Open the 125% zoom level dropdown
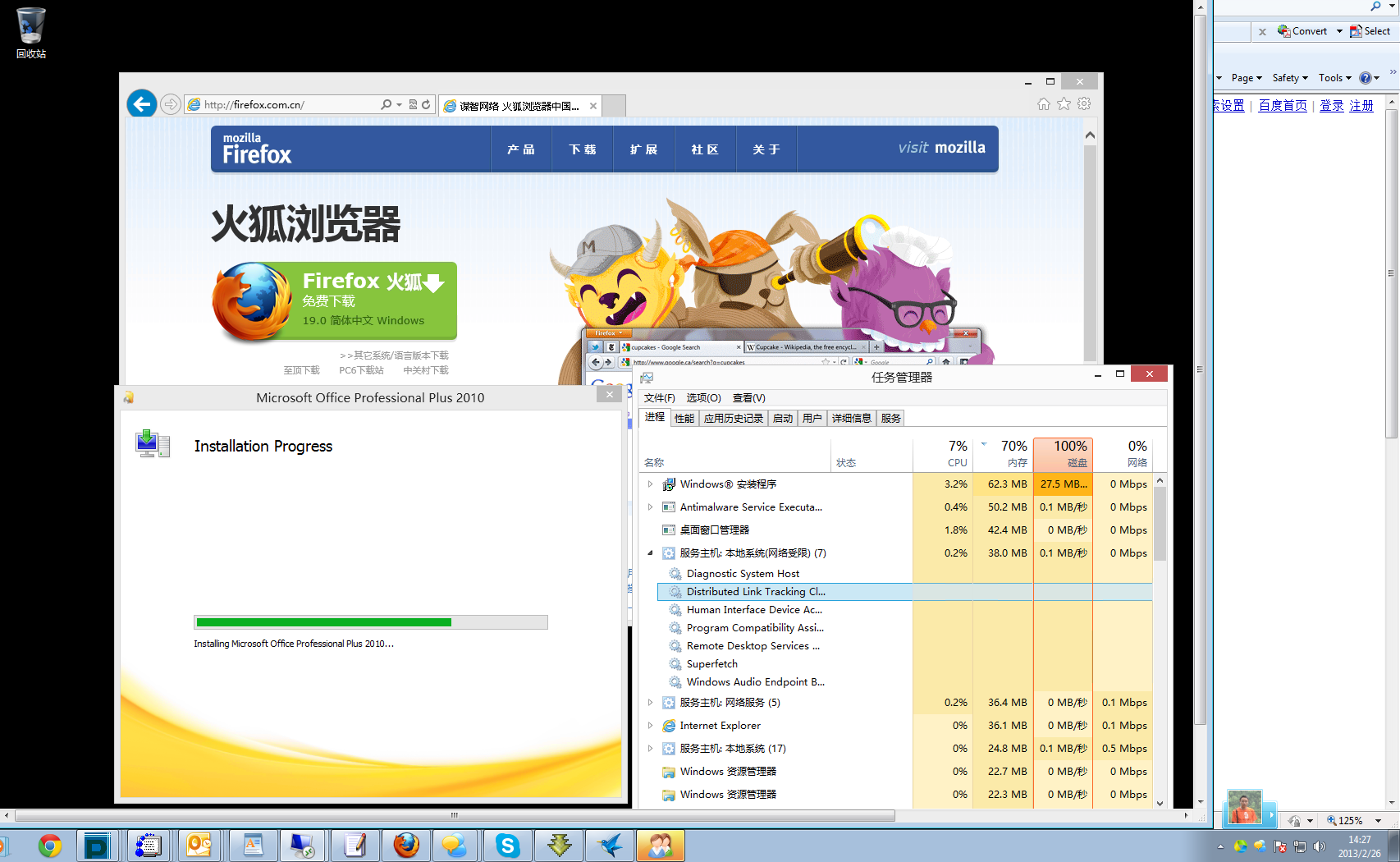The image size is (1400, 862). pos(1379,821)
